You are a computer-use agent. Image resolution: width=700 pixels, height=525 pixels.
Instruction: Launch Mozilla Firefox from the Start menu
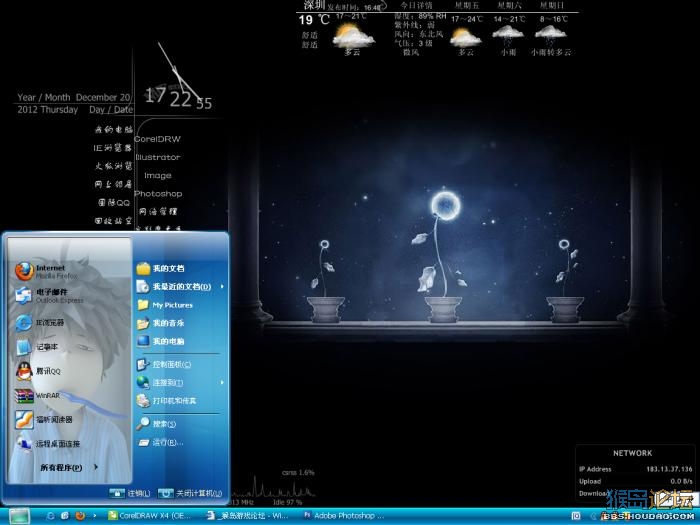(x=47, y=271)
